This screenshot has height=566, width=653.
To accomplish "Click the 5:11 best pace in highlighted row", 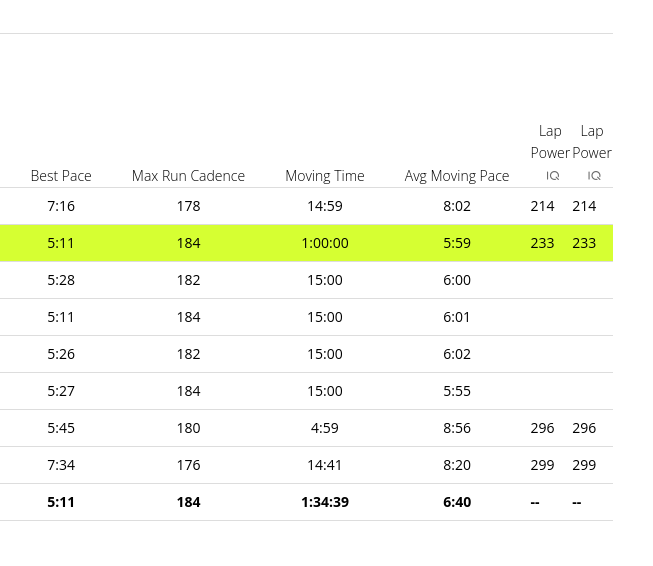I will (61, 243).
